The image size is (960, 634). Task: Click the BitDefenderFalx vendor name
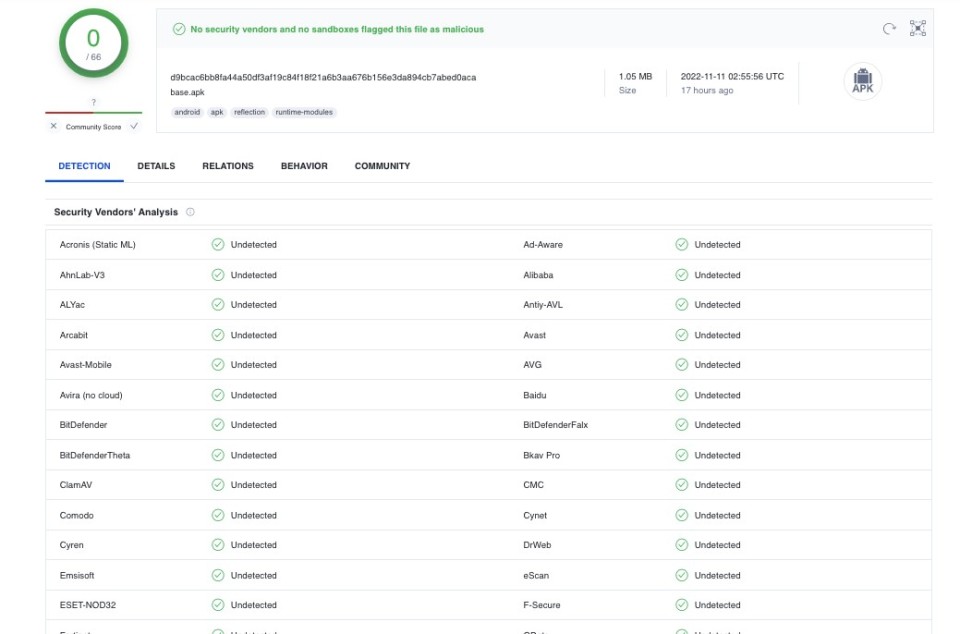coord(556,425)
